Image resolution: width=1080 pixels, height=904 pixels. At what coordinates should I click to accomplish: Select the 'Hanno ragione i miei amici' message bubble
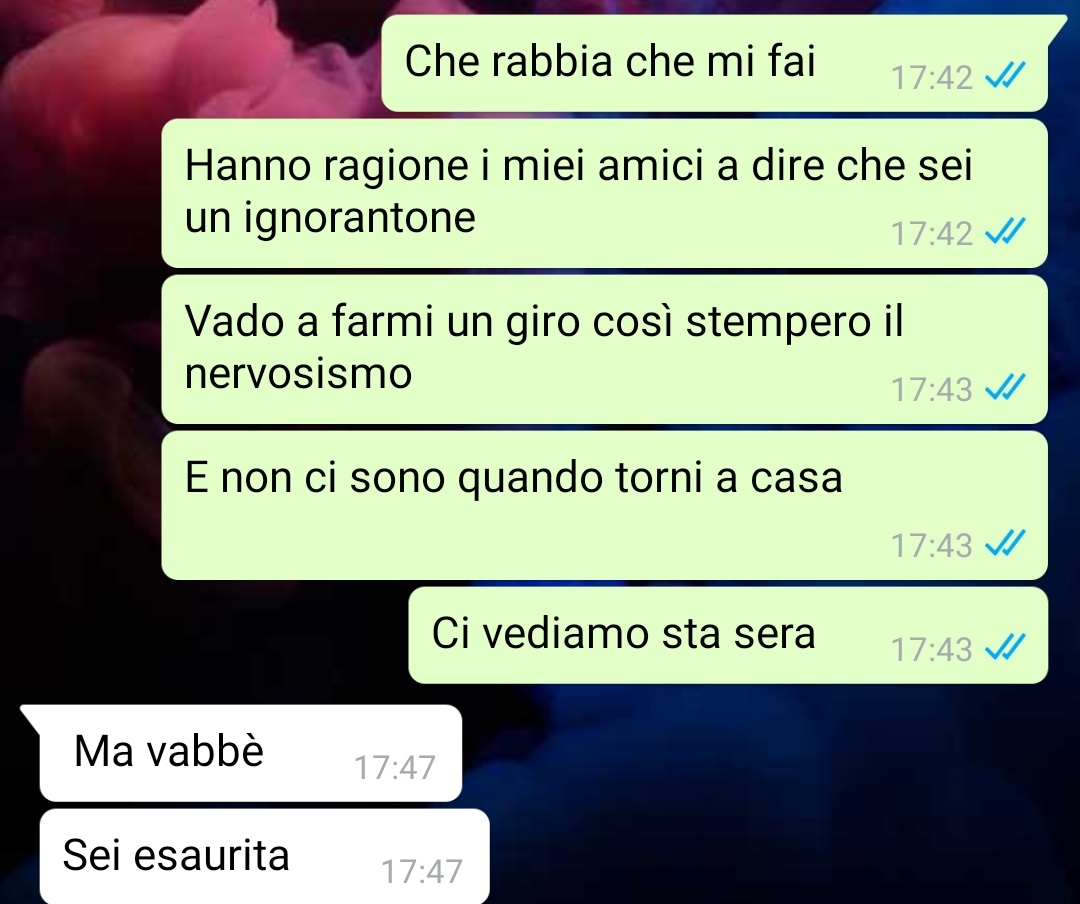604,193
